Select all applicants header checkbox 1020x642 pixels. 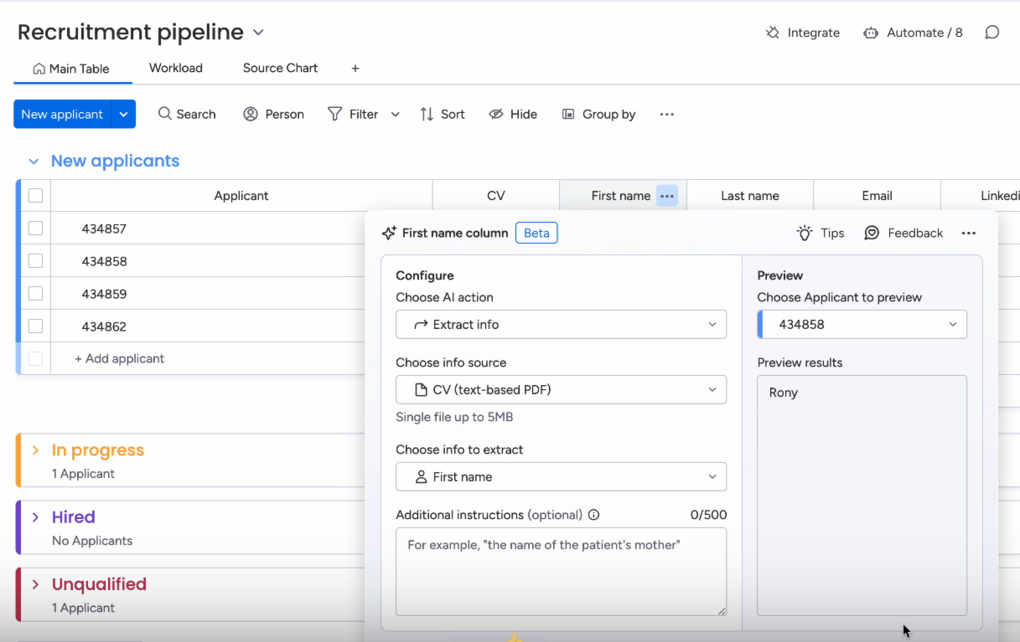coord(36,196)
